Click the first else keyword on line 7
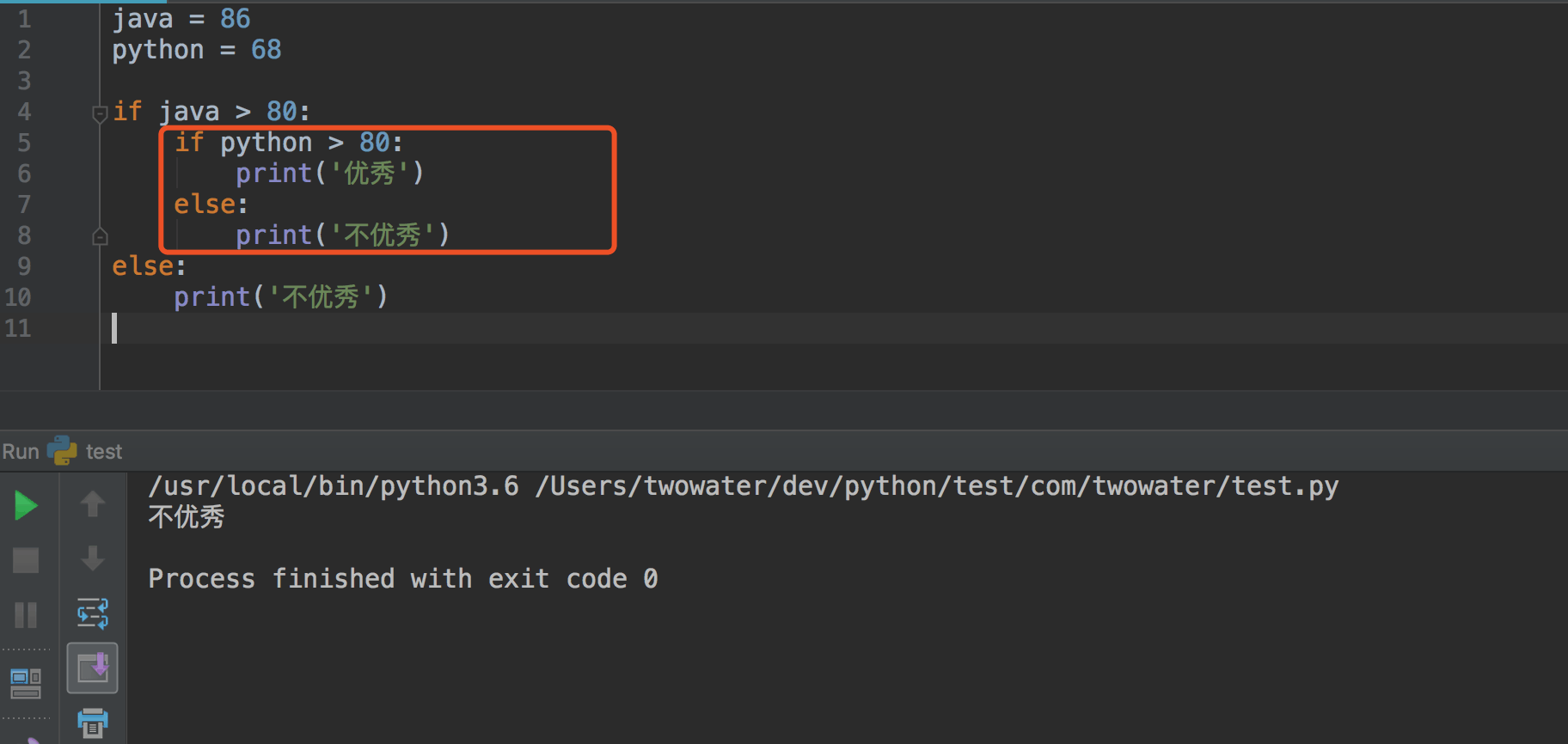 205,204
